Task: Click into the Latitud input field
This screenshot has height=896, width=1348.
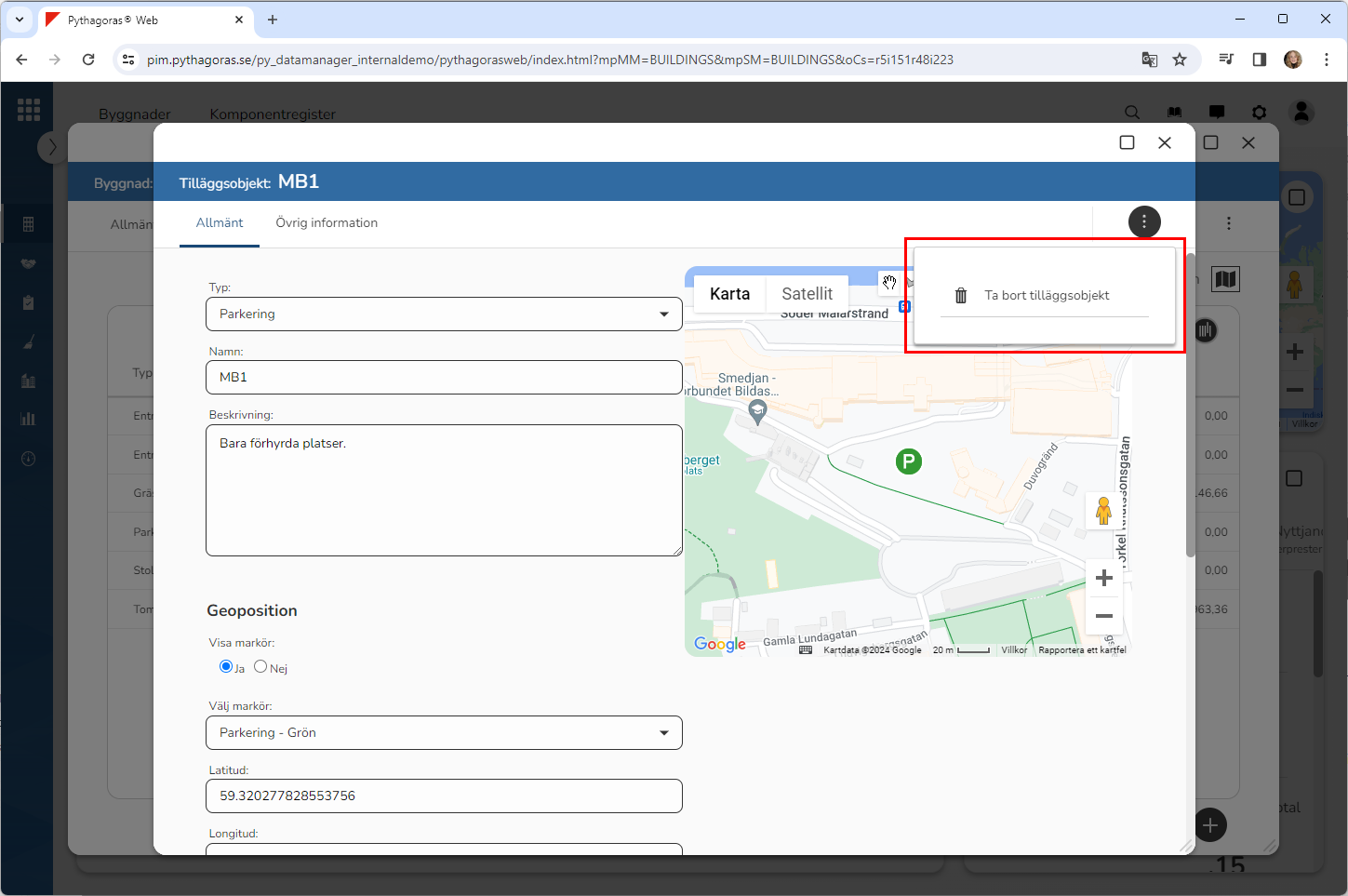Action: click(444, 796)
